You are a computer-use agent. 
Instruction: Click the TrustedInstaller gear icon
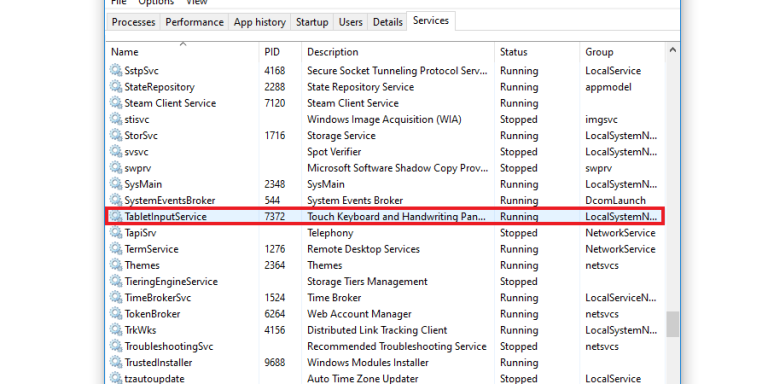pyautogui.click(x=116, y=362)
